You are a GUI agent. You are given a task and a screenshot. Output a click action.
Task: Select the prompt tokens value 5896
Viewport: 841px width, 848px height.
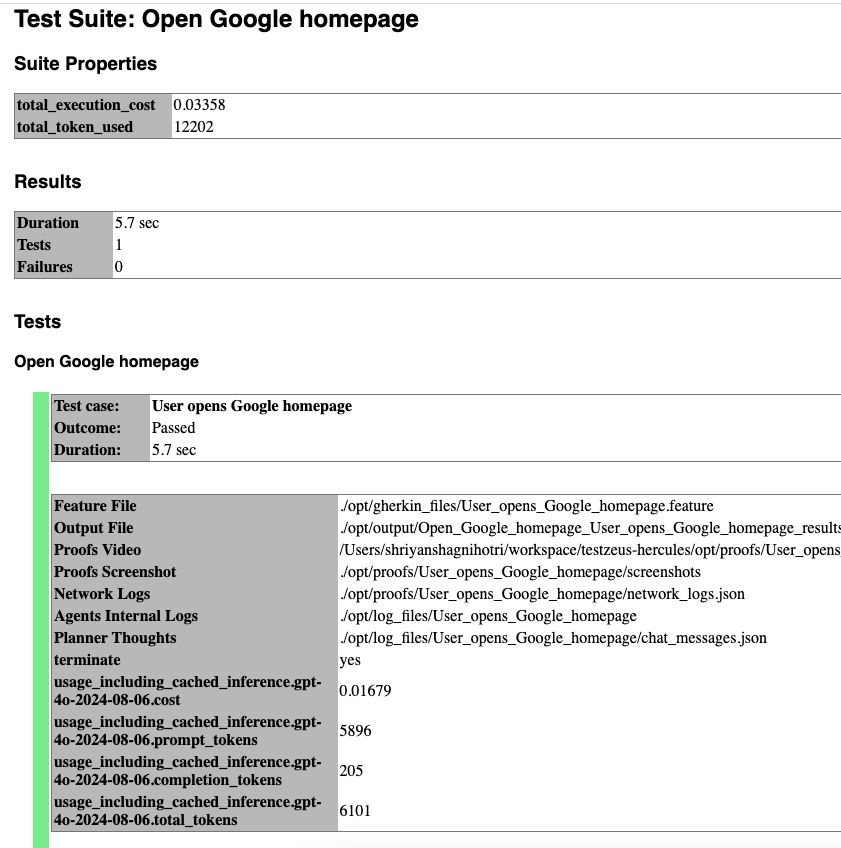coord(355,731)
